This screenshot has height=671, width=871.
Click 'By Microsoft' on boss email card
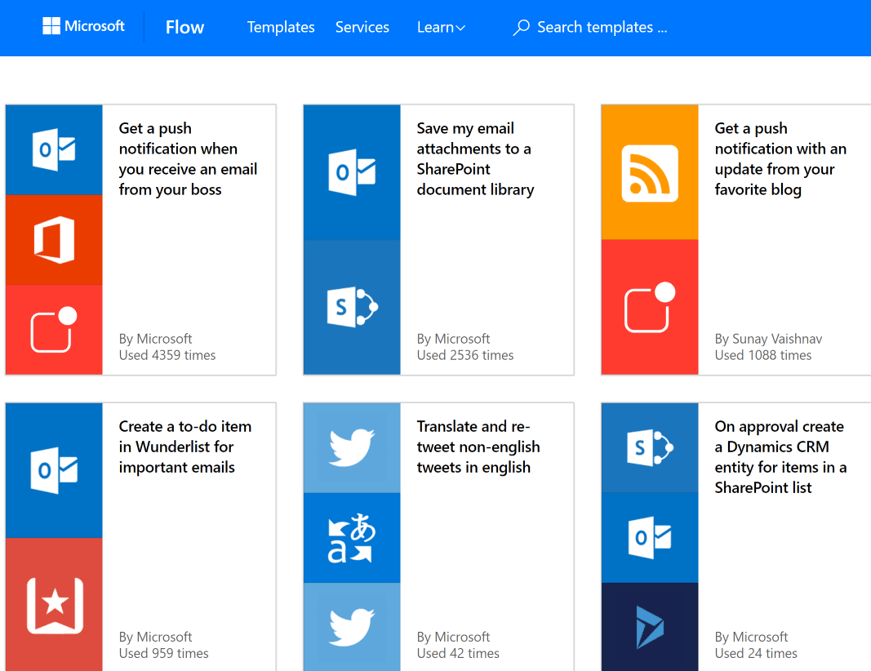(x=155, y=339)
